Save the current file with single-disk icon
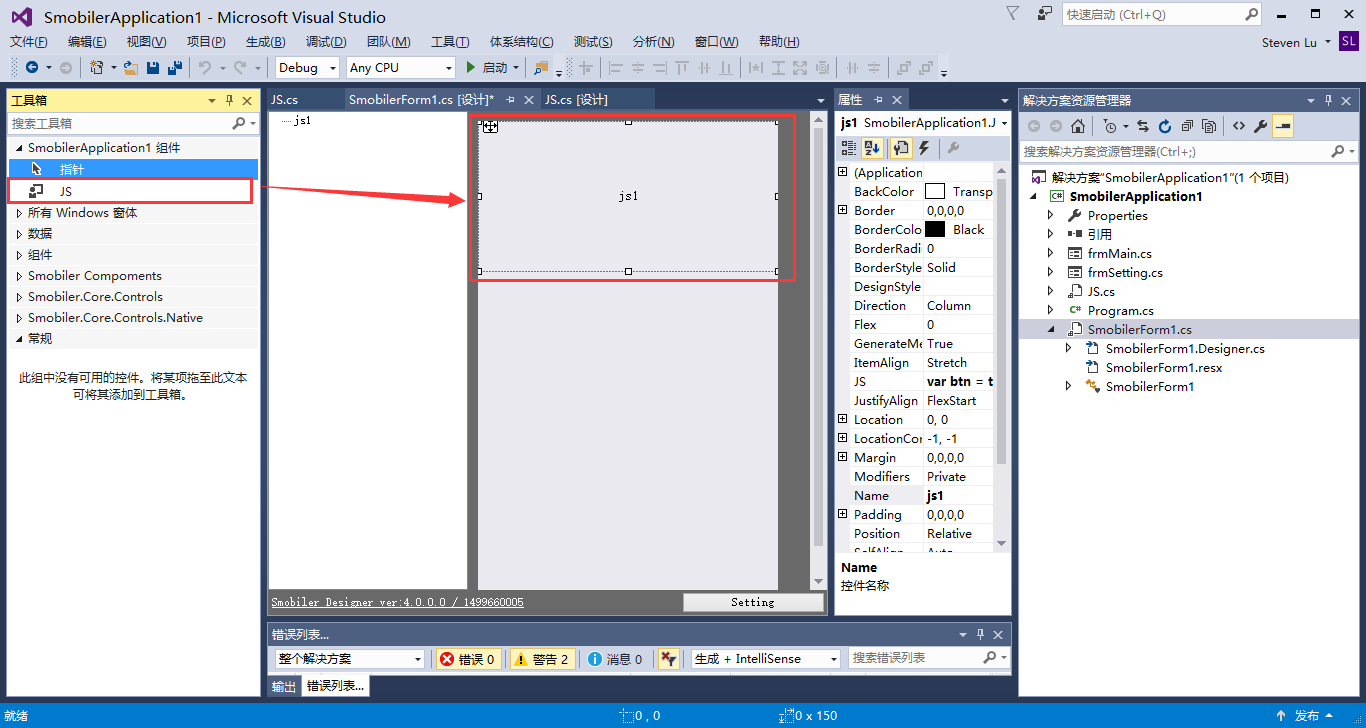The image size is (1366, 728). (x=153, y=68)
